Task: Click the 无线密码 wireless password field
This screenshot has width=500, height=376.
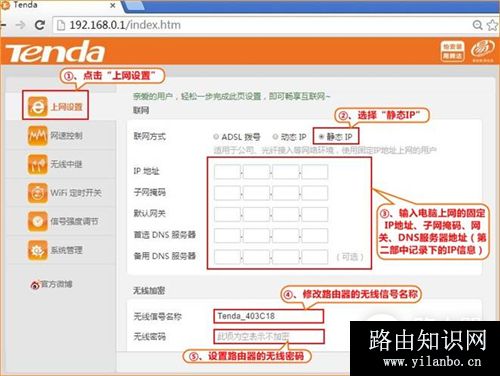Action: pos(268,336)
